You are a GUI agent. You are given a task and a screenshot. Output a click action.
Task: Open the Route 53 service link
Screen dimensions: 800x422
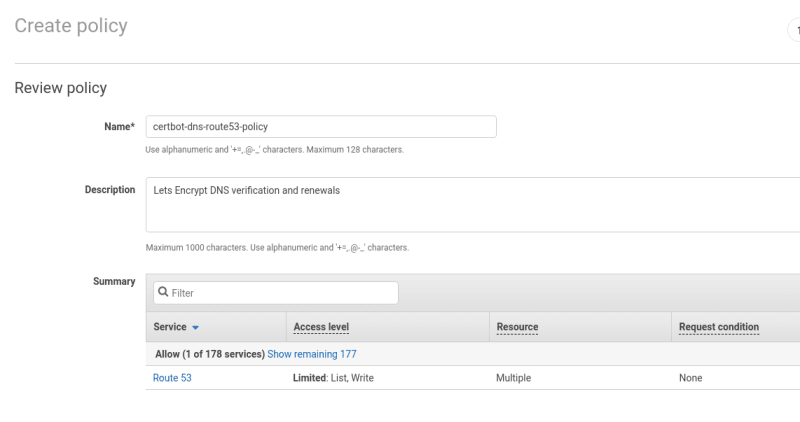pyautogui.click(x=172, y=378)
